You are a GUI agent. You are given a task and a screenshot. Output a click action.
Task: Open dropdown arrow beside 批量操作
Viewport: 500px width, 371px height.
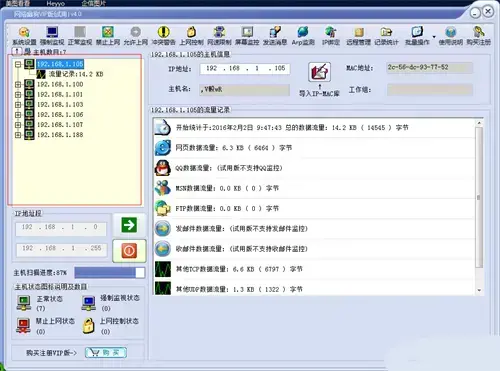pyautogui.click(x=434, y=37)
